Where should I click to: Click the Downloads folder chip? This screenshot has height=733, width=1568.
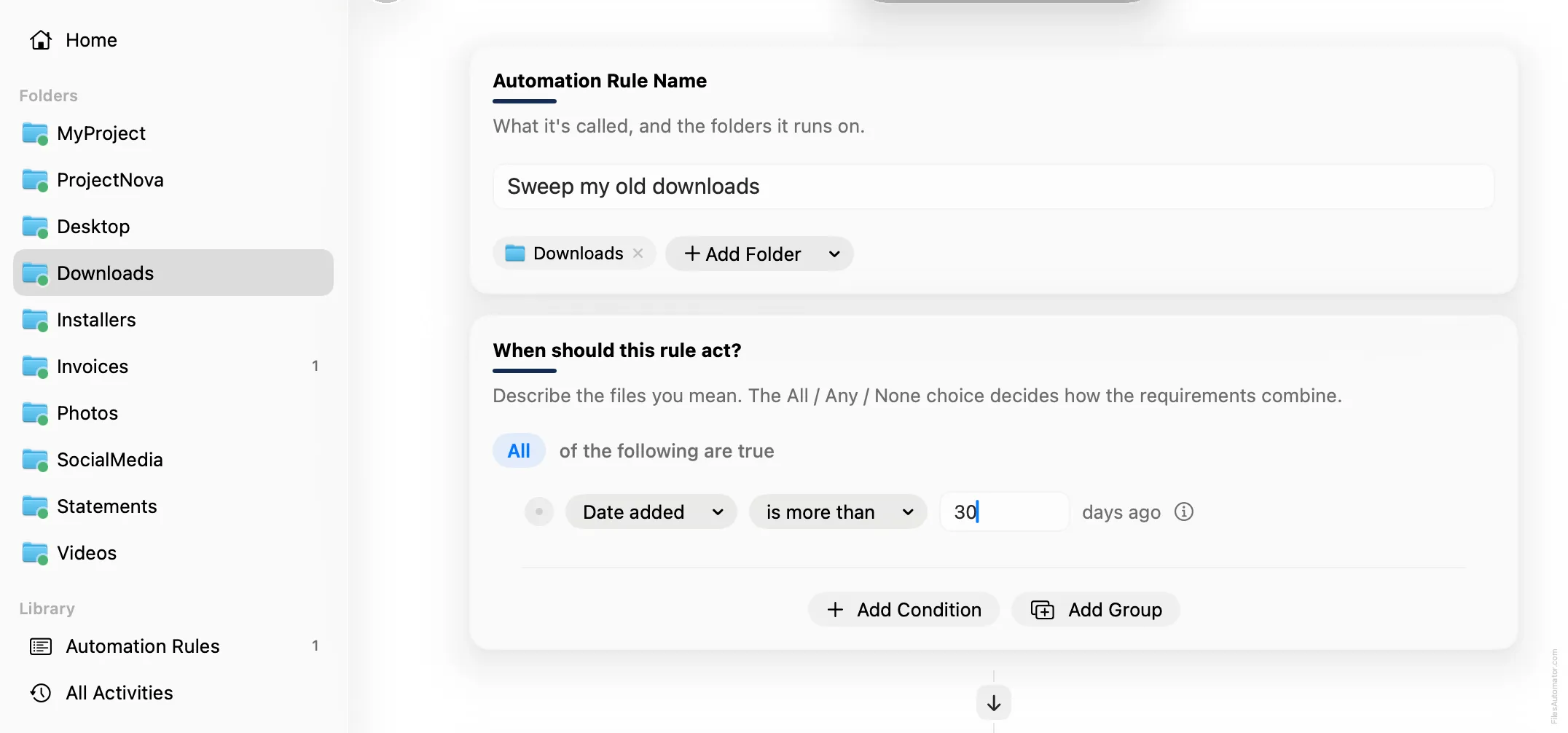(574, 253)
